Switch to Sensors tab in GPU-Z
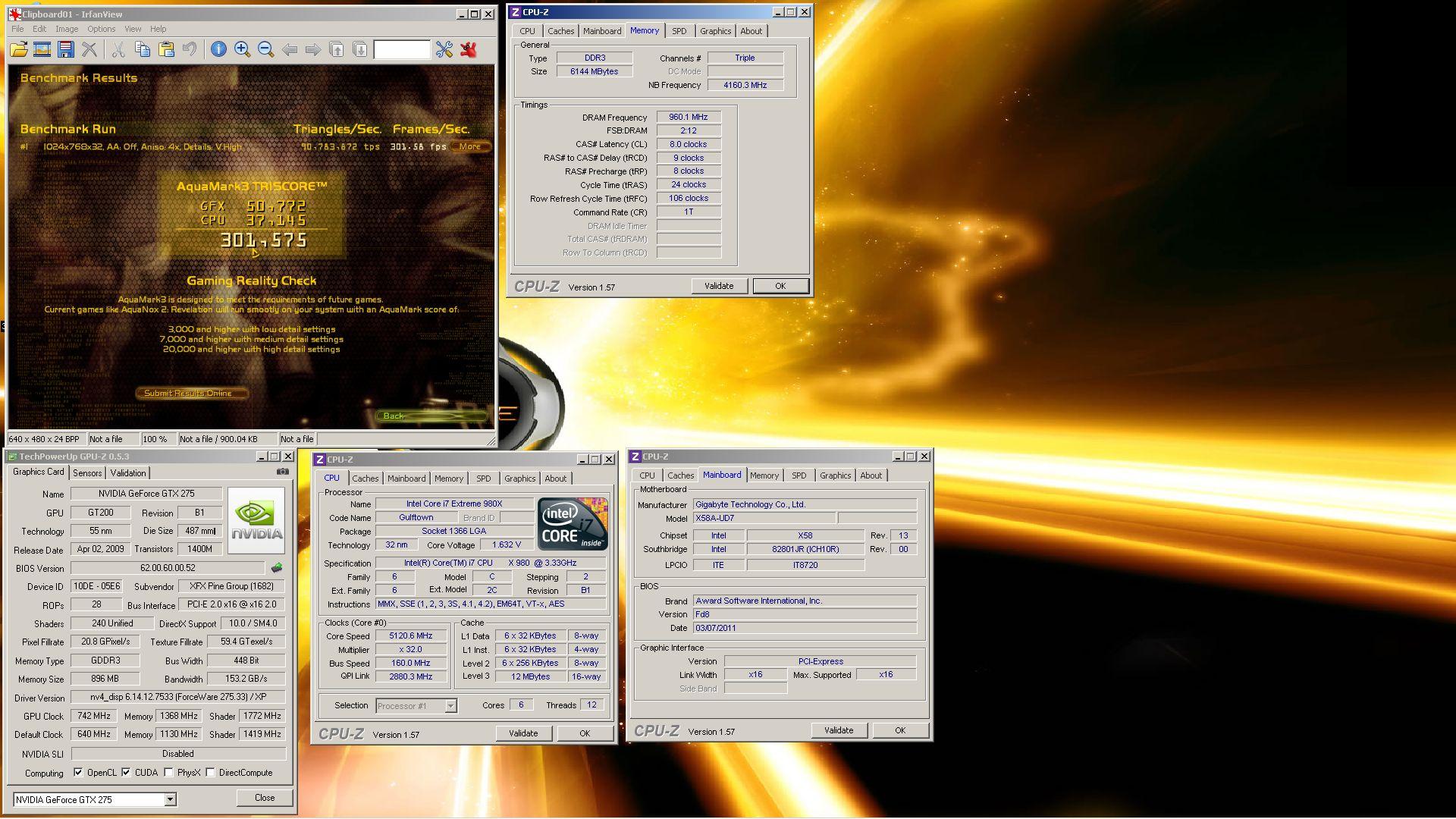This screenshot has height=819, width=1456. point(87,473)
